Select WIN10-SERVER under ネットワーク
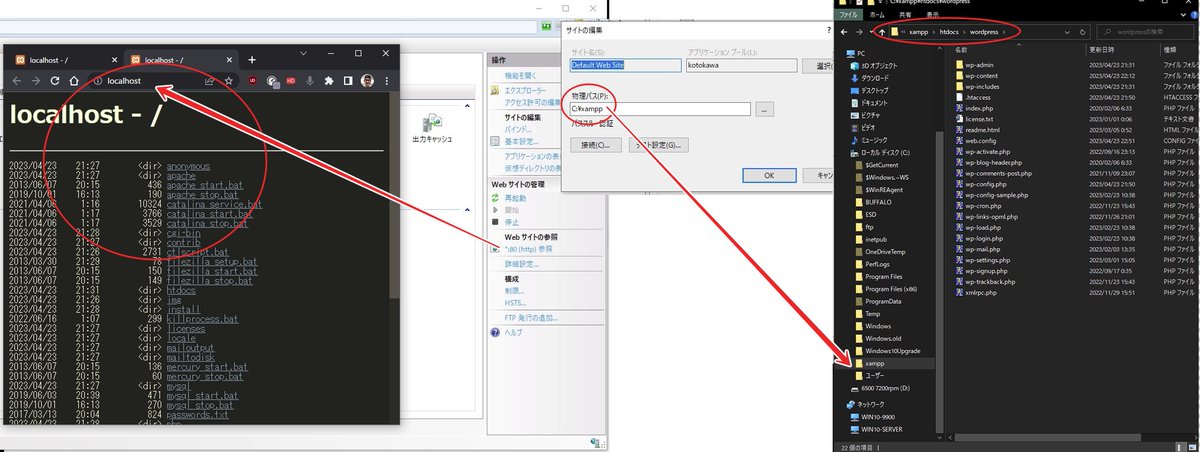The height and width of the screenshot is (452, 1200). click(883, 428)
